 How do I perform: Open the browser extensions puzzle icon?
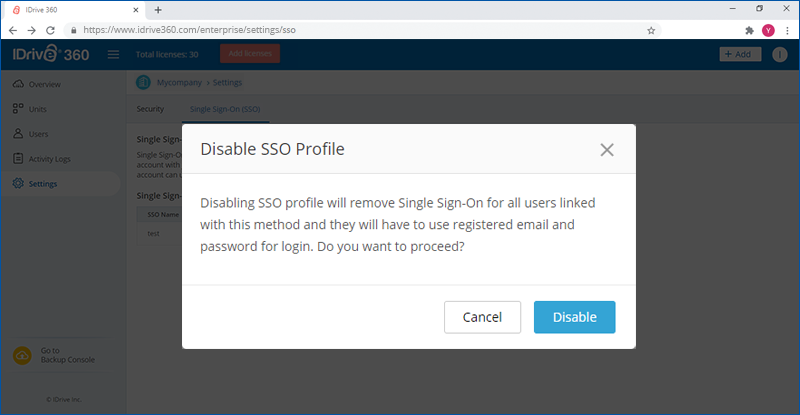tap(749, 30)
